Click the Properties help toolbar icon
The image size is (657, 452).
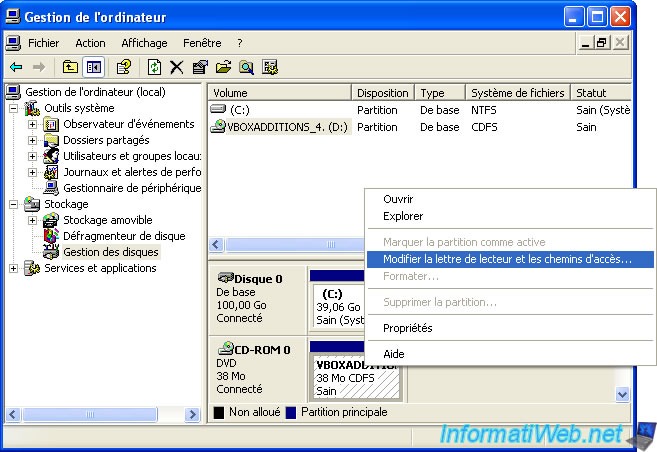(x=124, y=67)
